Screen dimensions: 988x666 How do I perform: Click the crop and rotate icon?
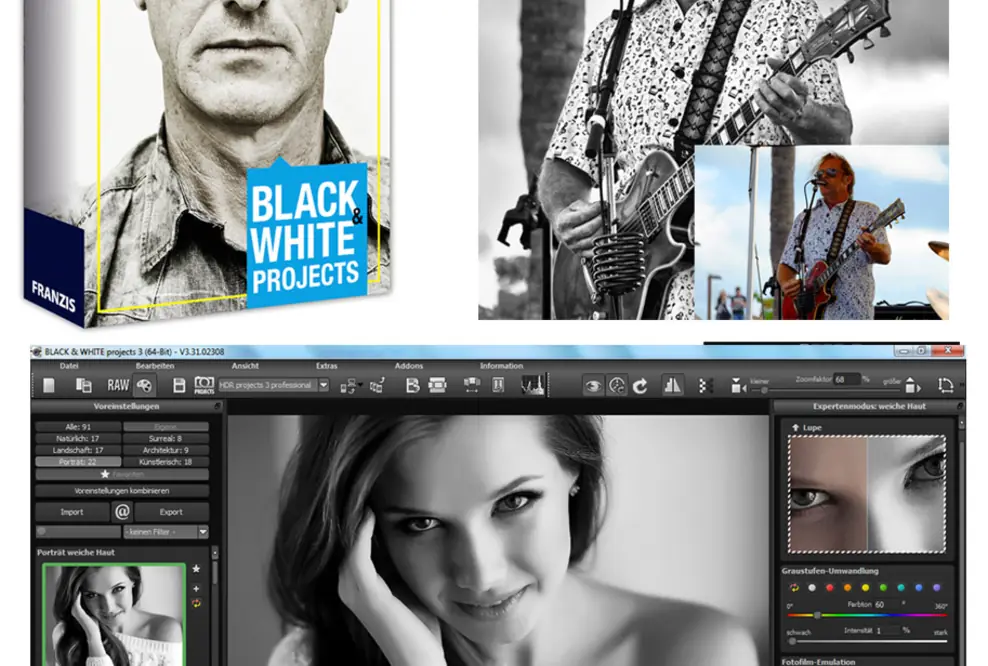[x=945, y=386]
